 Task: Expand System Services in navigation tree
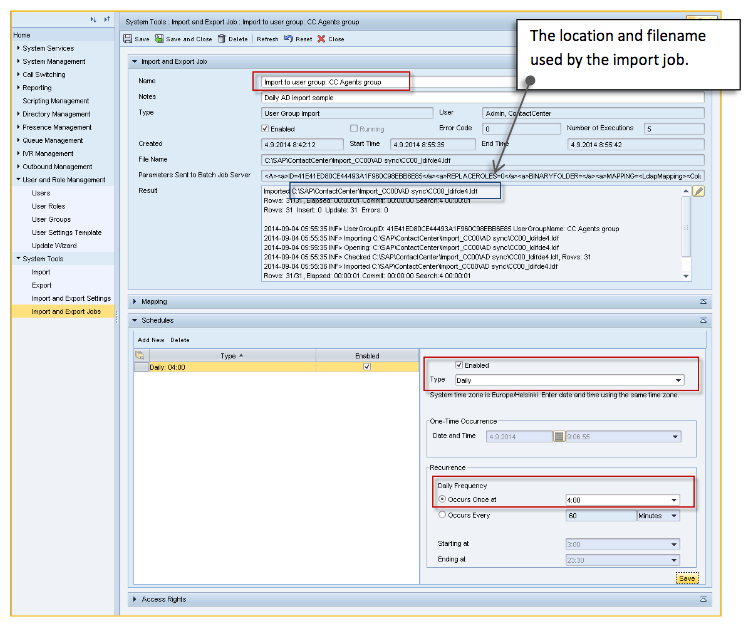(18, 48)
